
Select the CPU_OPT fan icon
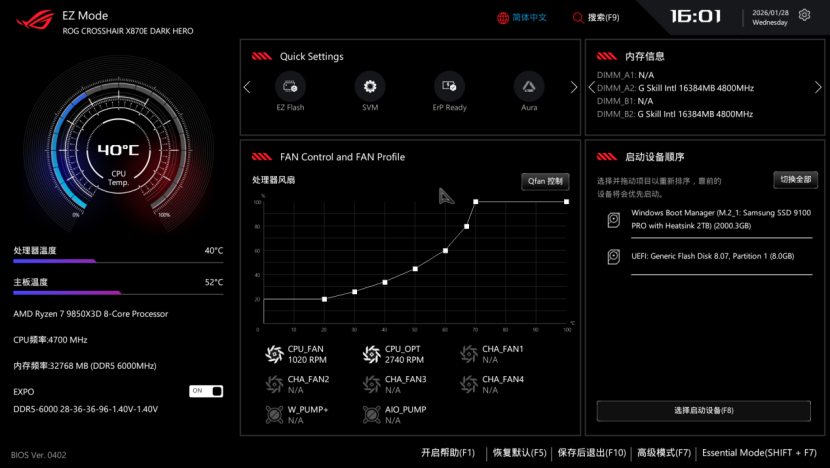[x=372, y=354]
